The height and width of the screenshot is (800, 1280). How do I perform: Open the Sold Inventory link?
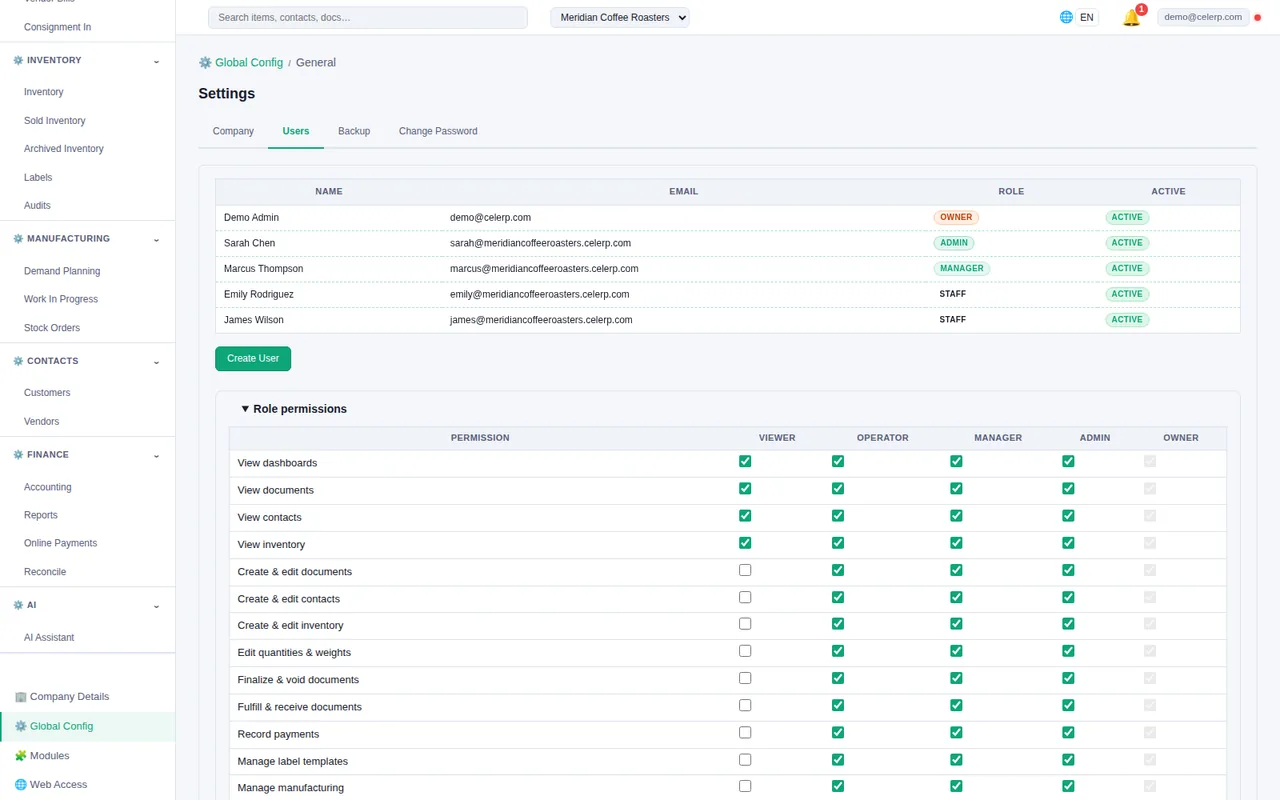pyautogui.click(x=55, y=121)
